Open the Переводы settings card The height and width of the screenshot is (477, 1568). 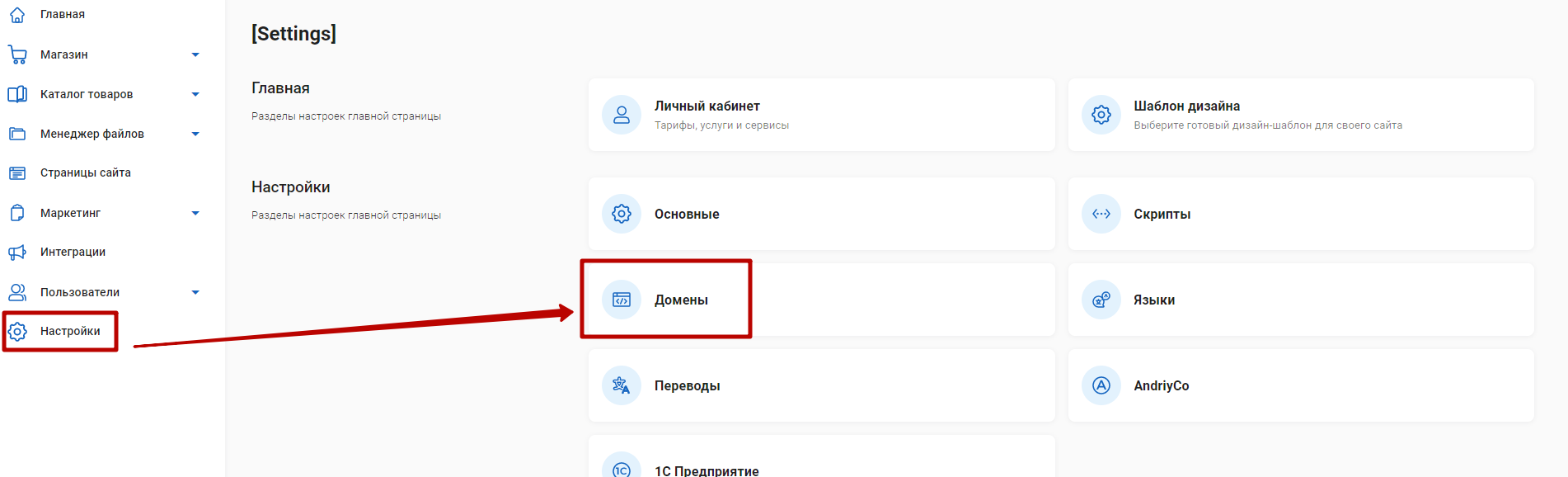tap(821, 385)
